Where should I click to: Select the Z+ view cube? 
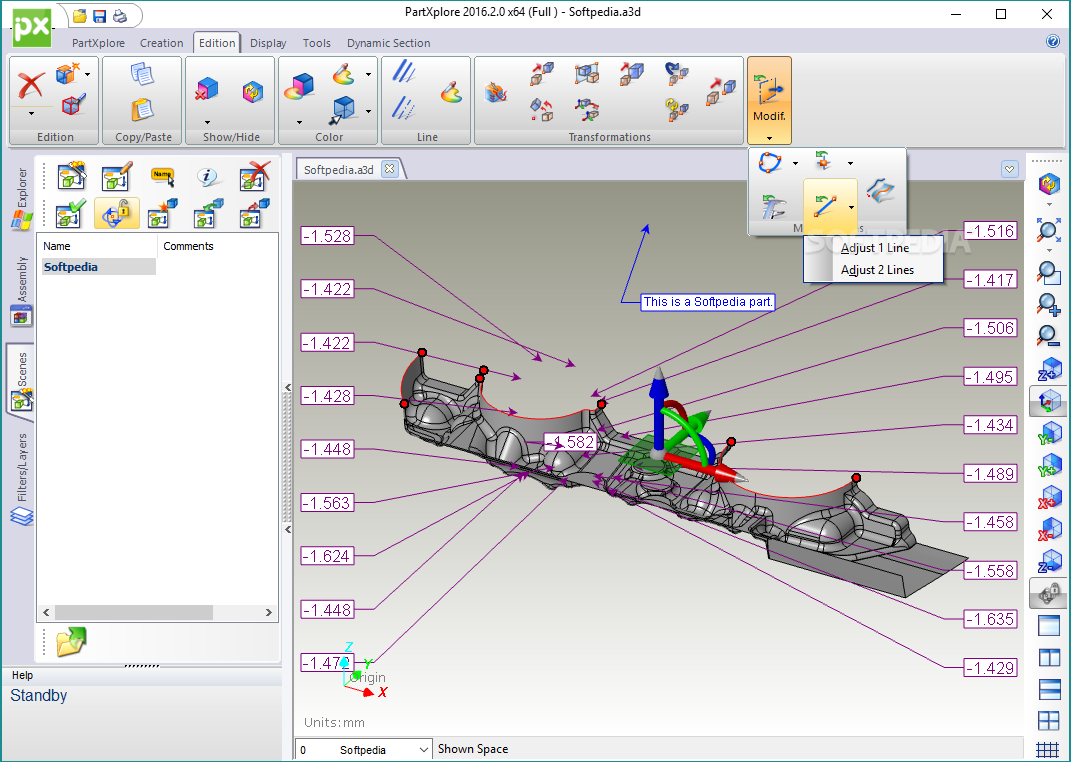point(1049,369)
